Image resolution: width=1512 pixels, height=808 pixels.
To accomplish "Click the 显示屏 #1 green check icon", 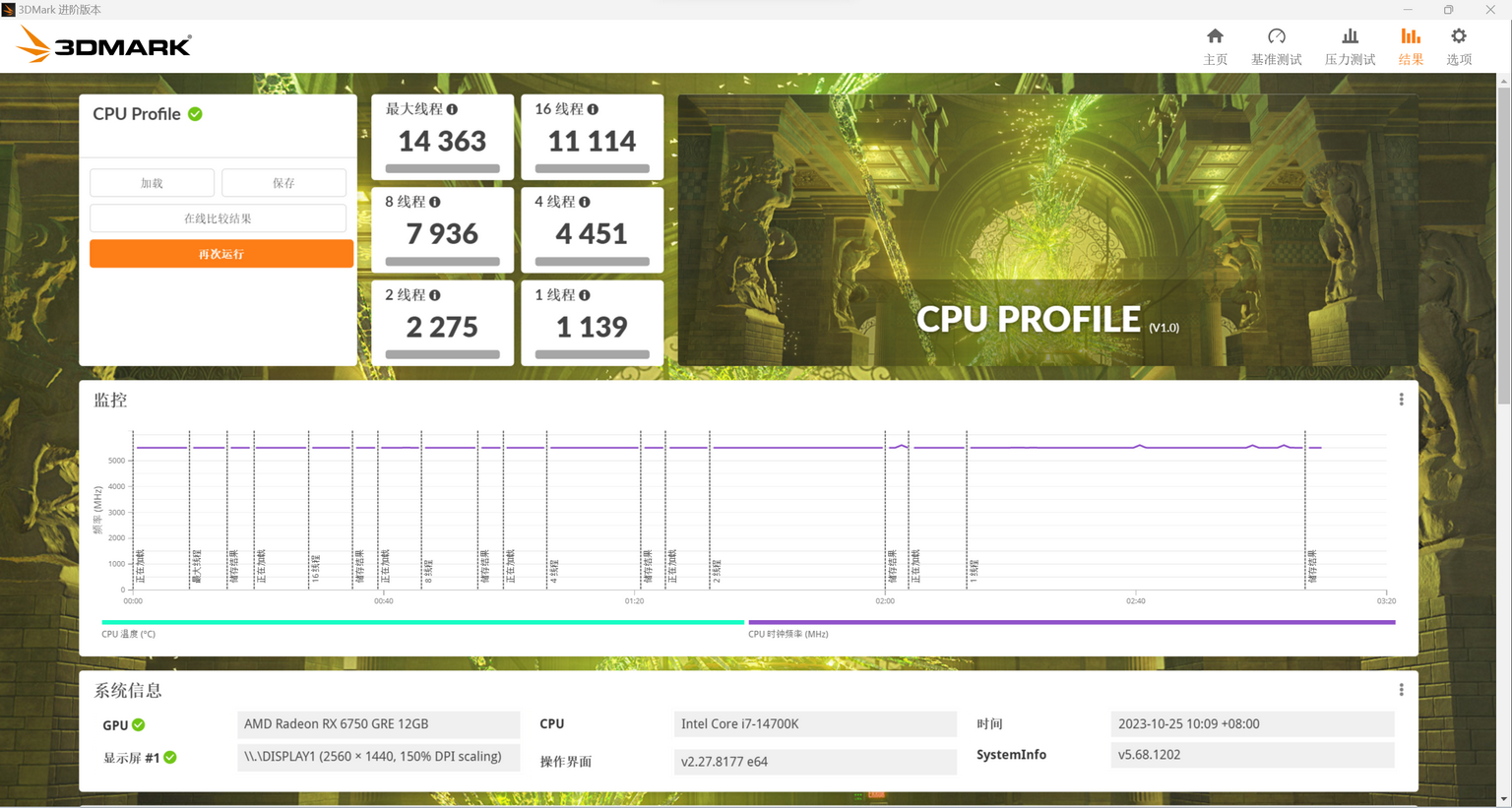I will click(x=170, y=757).
